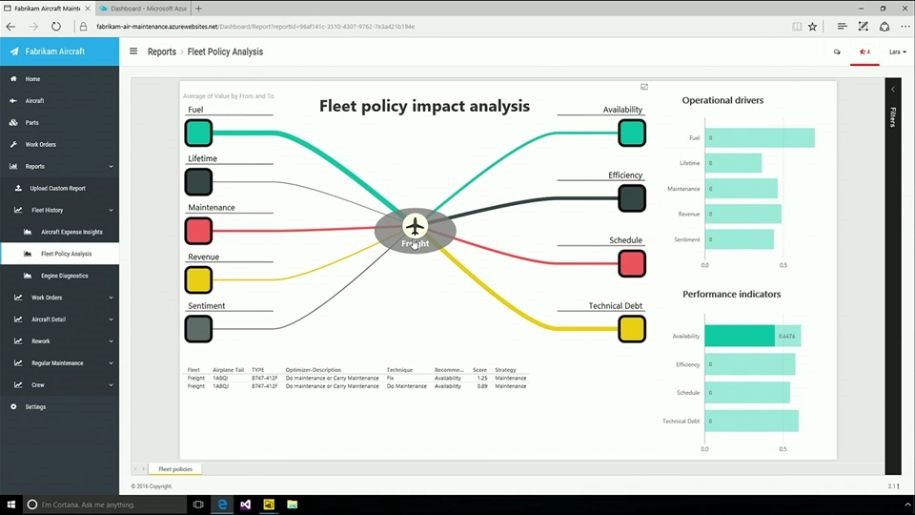Click the Revenue bar in Operational drivers

tap(743, 214)
